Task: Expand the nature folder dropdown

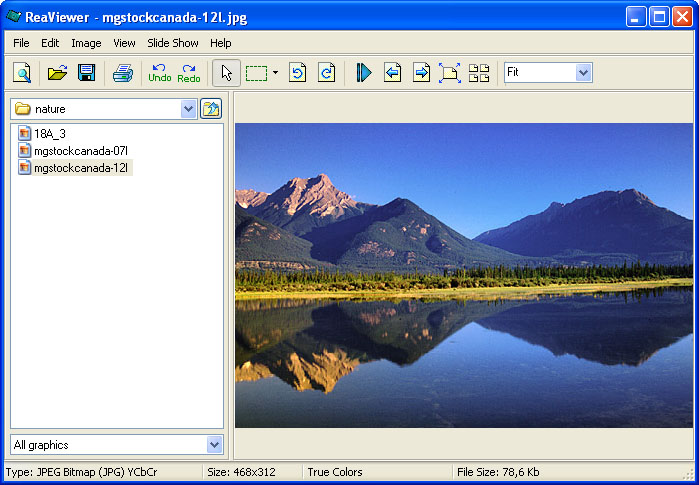Action: coord(189,109)
